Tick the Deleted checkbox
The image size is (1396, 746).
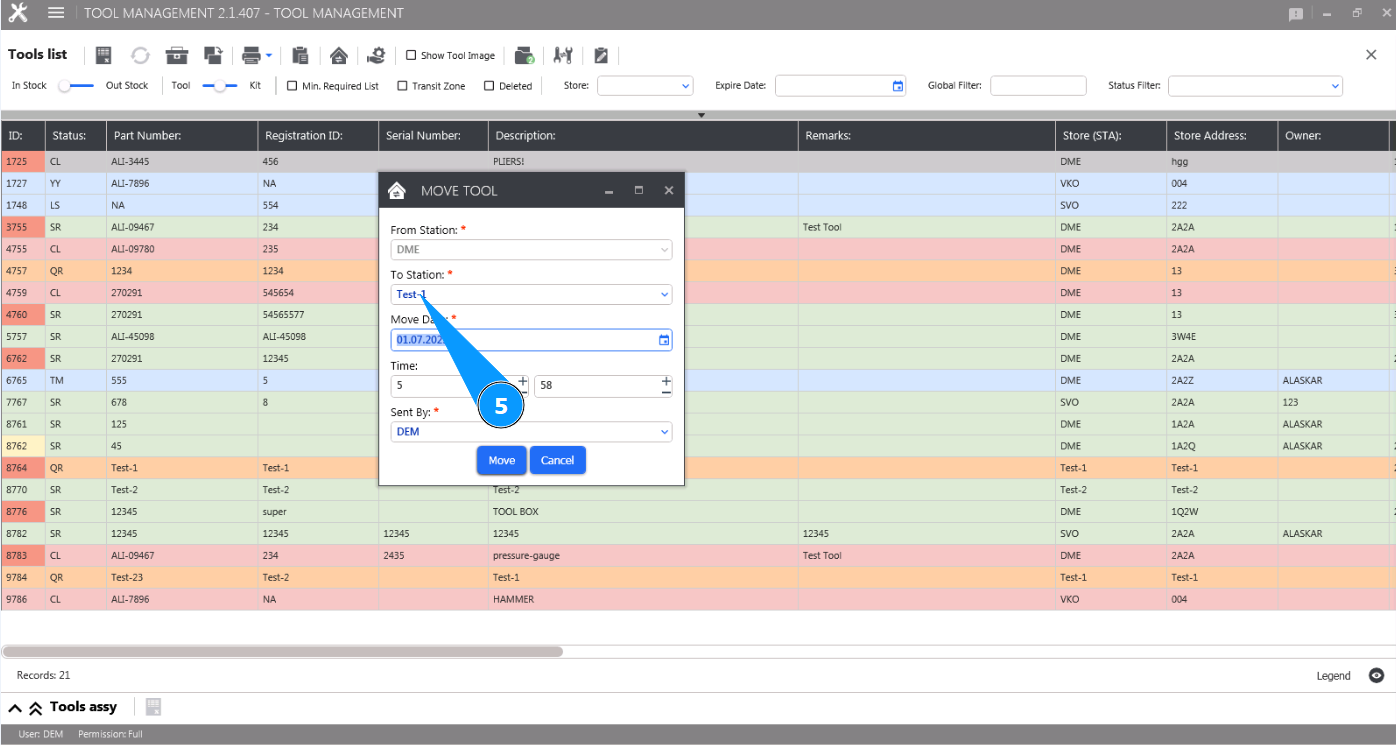[x=489, y=86]
